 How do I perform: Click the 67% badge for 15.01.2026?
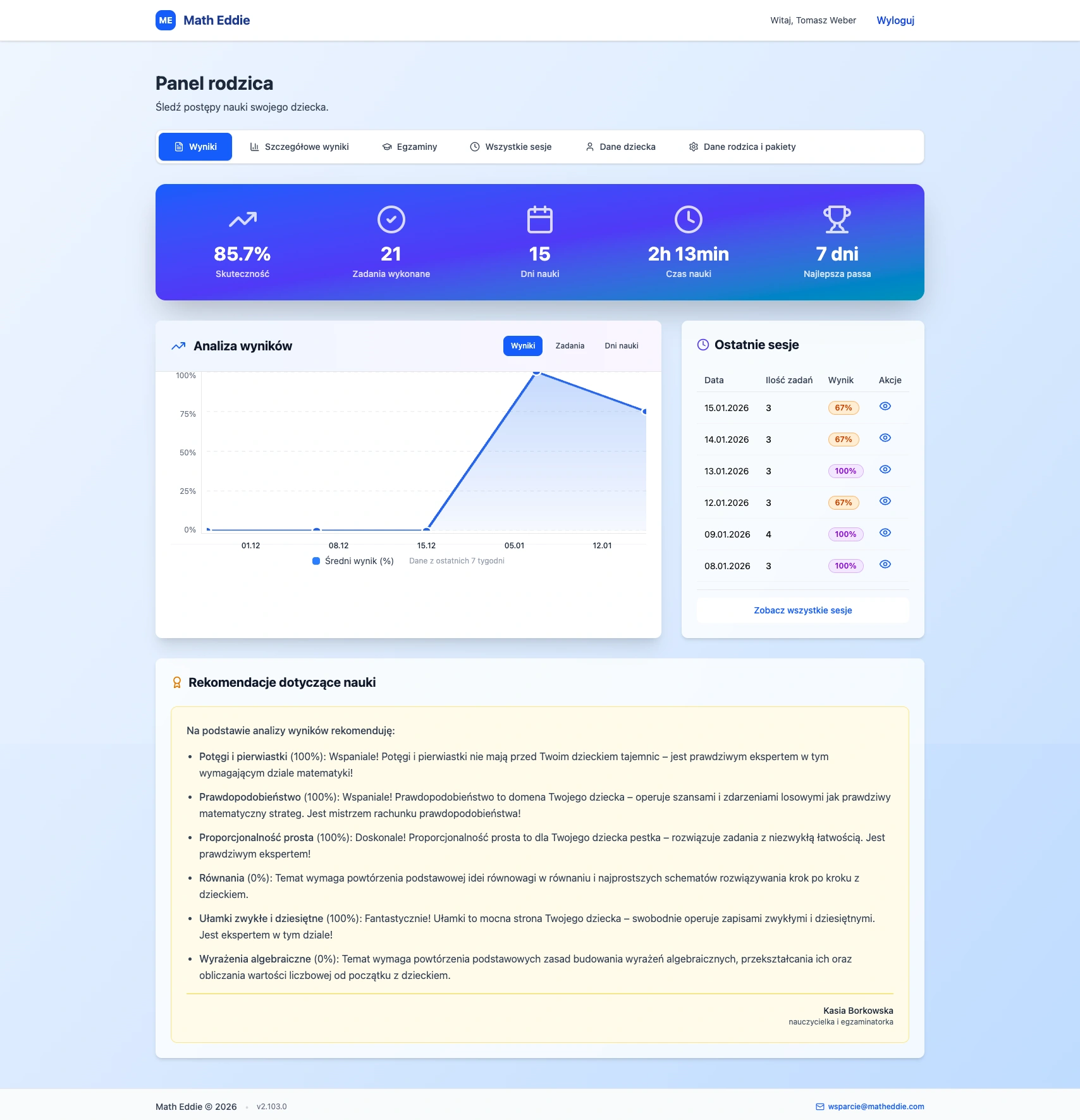[x=844, y=408]
